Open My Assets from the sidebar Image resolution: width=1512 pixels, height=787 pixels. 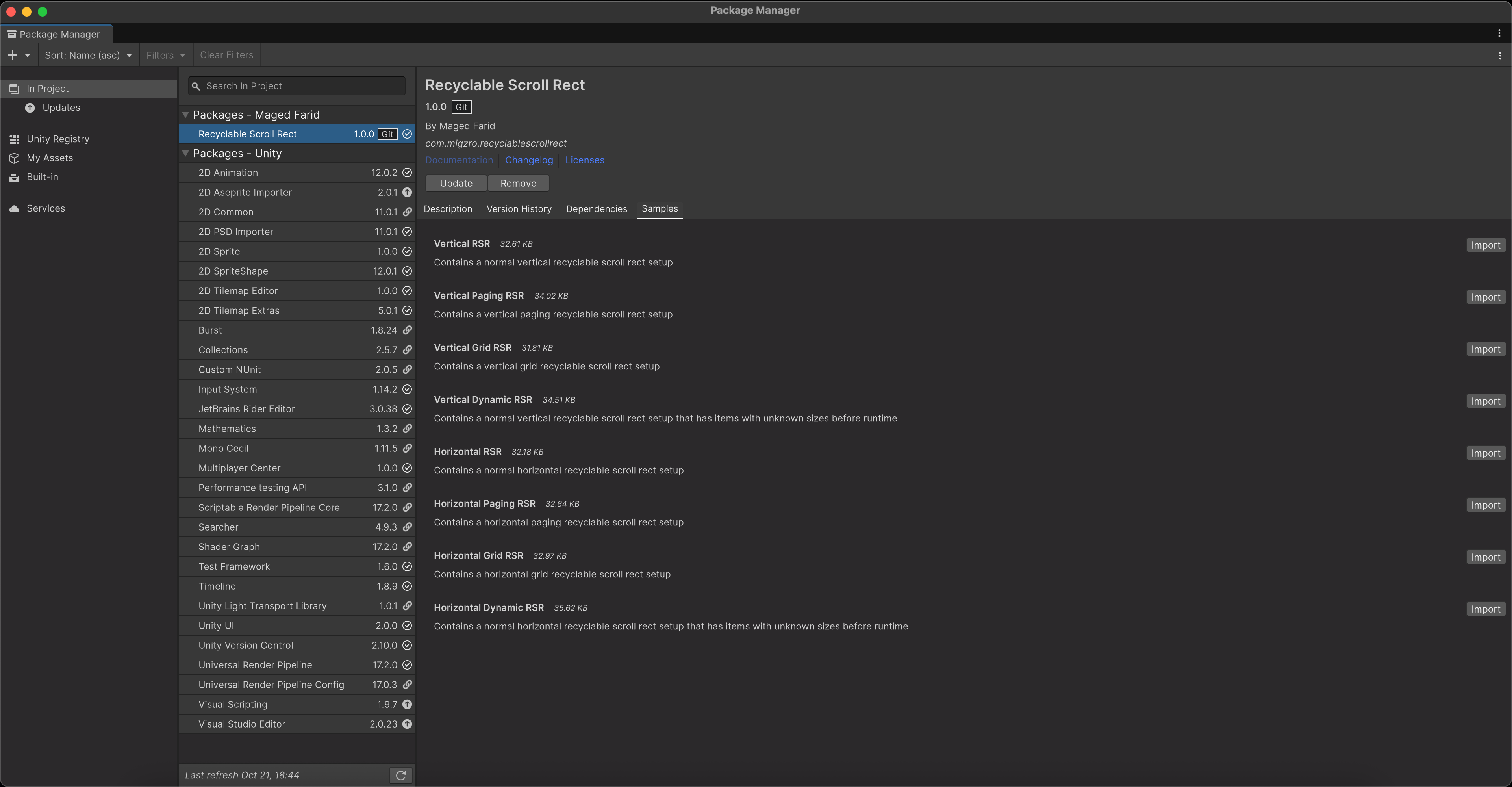tap(51, 158)
